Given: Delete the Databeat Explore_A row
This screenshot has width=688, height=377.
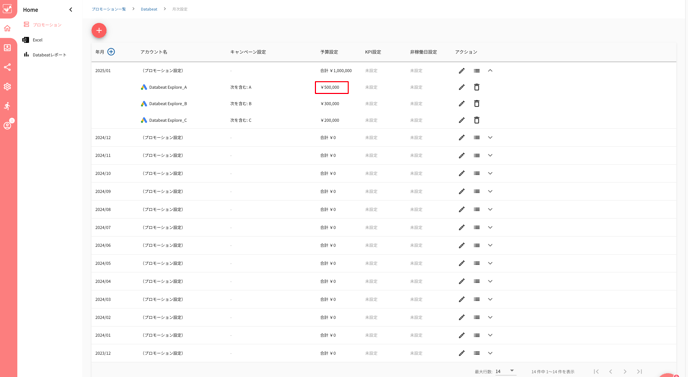Looking at the screenshot, I should click(477, 87).
